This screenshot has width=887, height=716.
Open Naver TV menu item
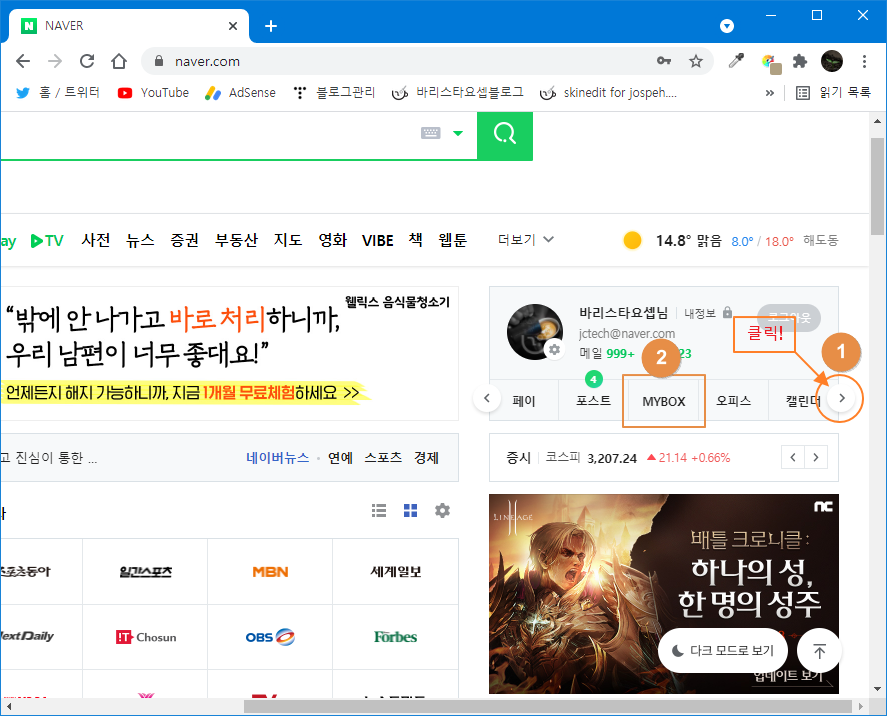click(46, 241)
